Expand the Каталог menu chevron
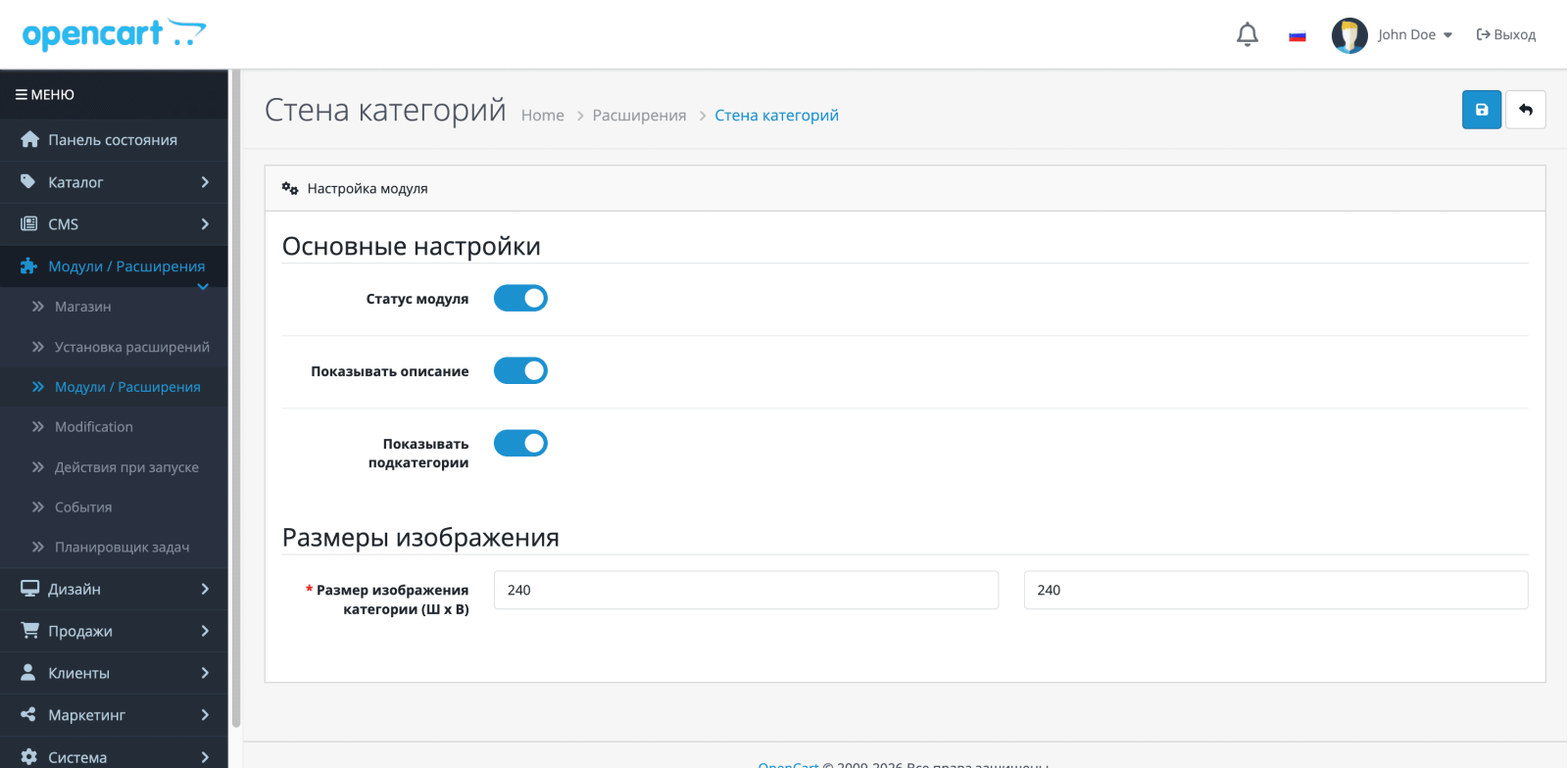The image size is (1568, 768). (x=205, y=182)
